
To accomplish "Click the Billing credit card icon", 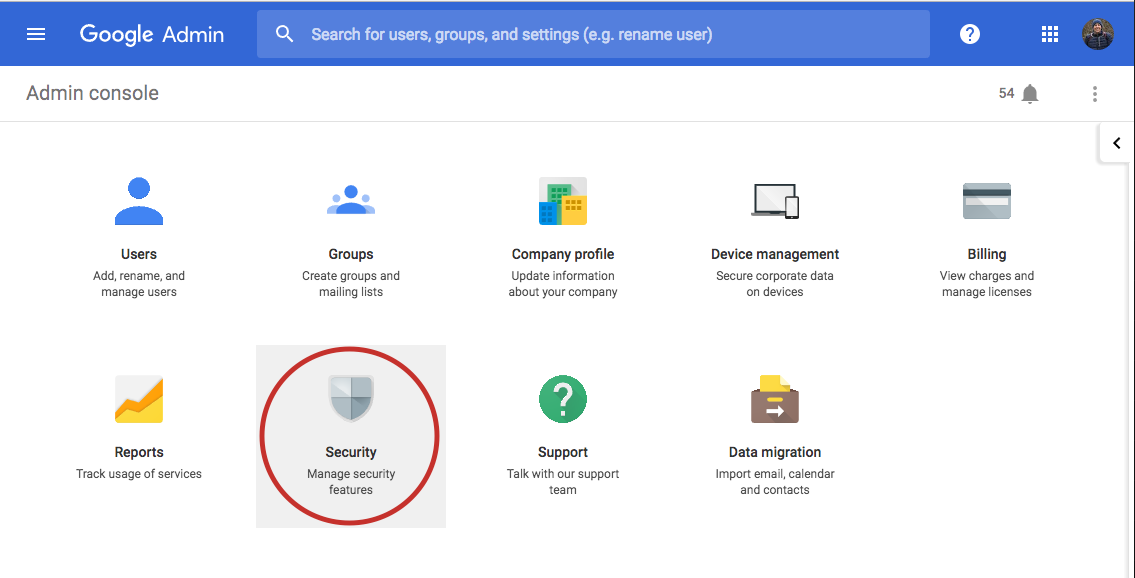I will click(986, 201).
